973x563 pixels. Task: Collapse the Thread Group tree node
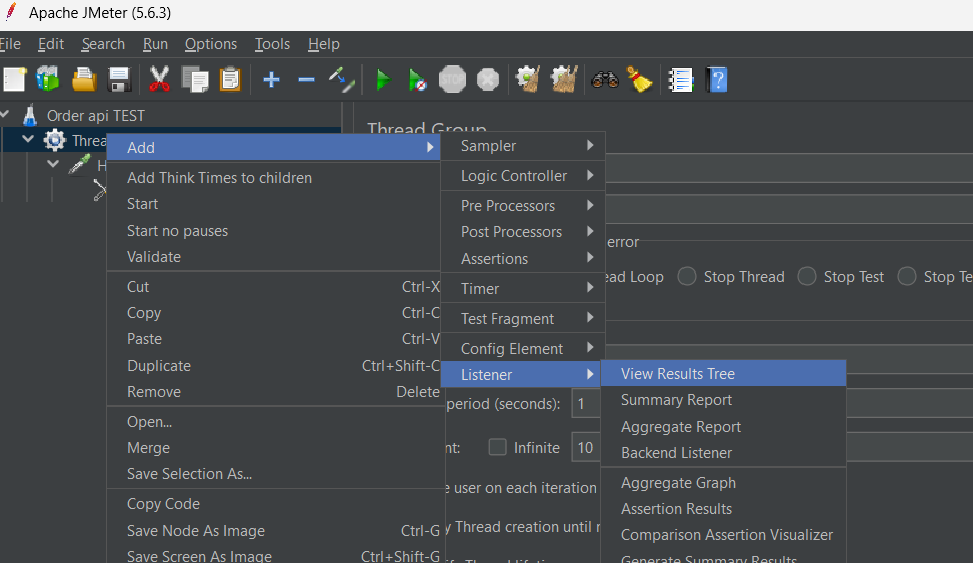click(28, 139)
